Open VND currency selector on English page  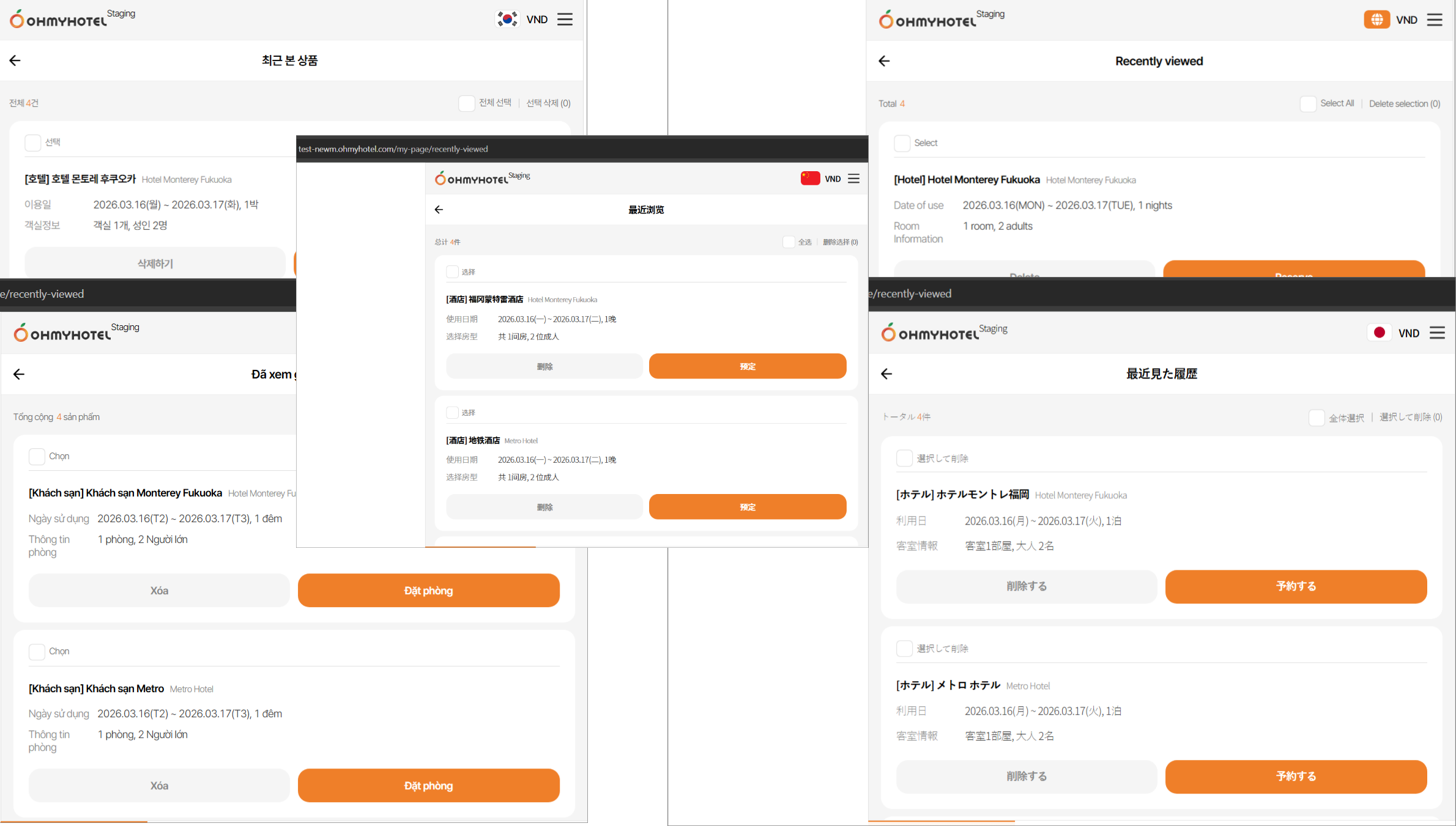(1406, 20)
